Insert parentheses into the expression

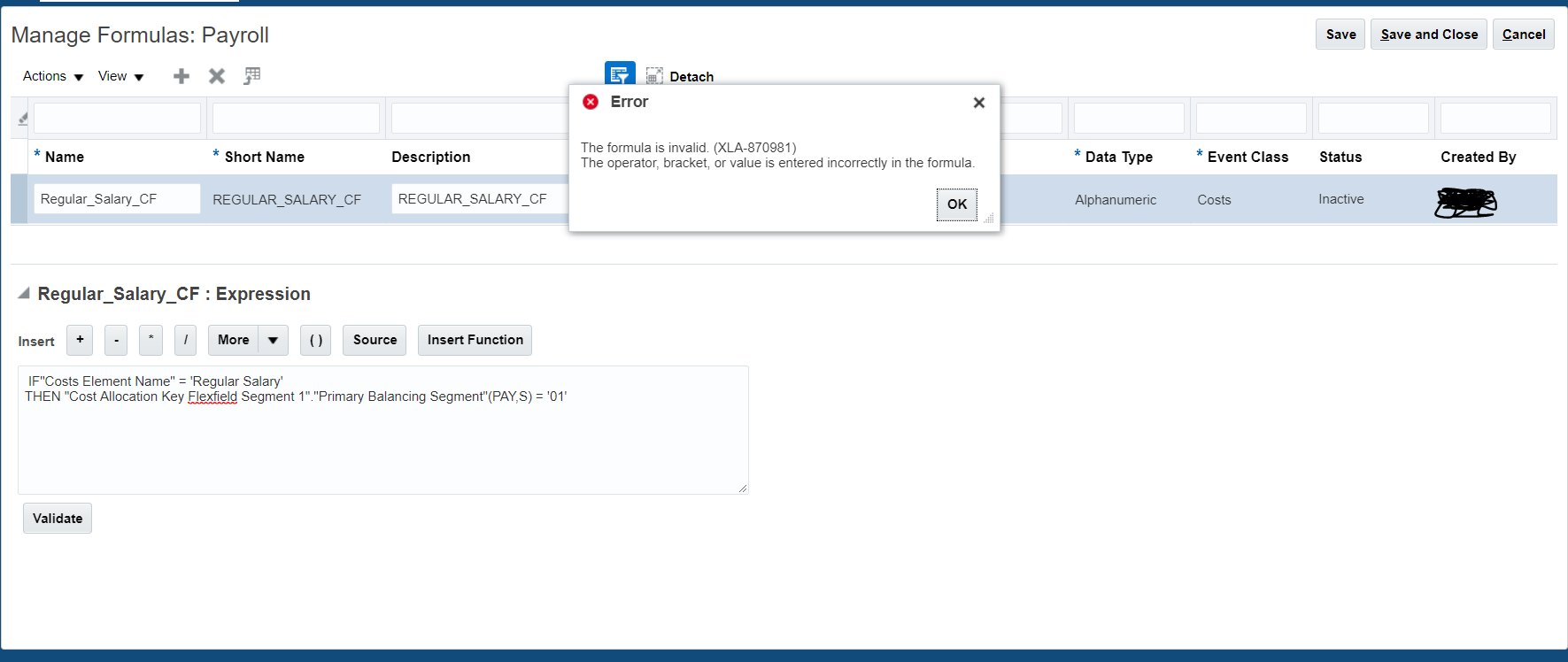click(x=315, y=340)
